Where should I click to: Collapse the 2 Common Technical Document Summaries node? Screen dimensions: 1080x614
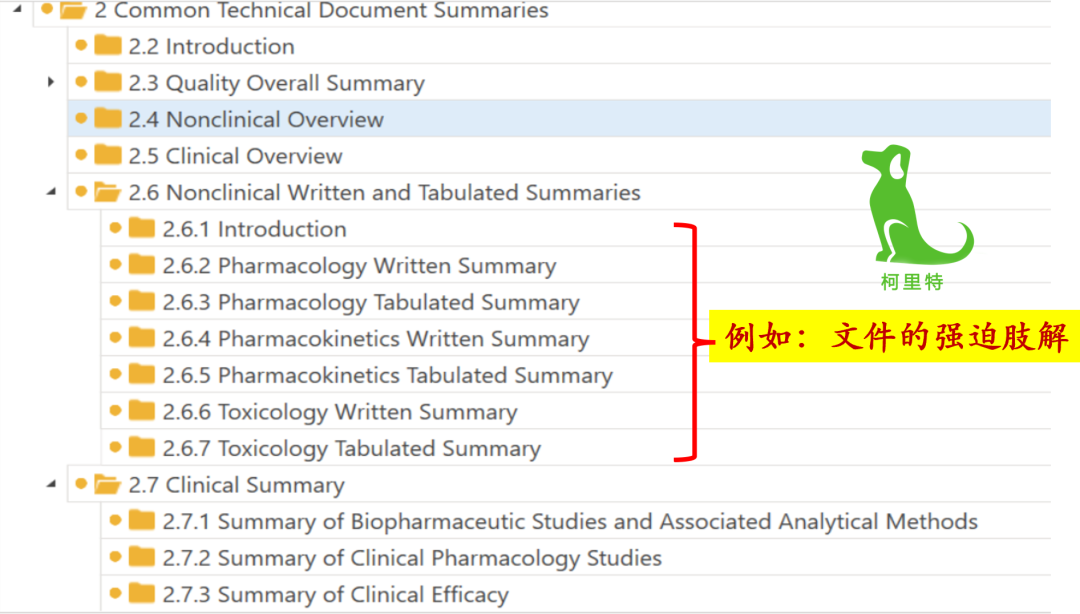(x=16, y=9)
